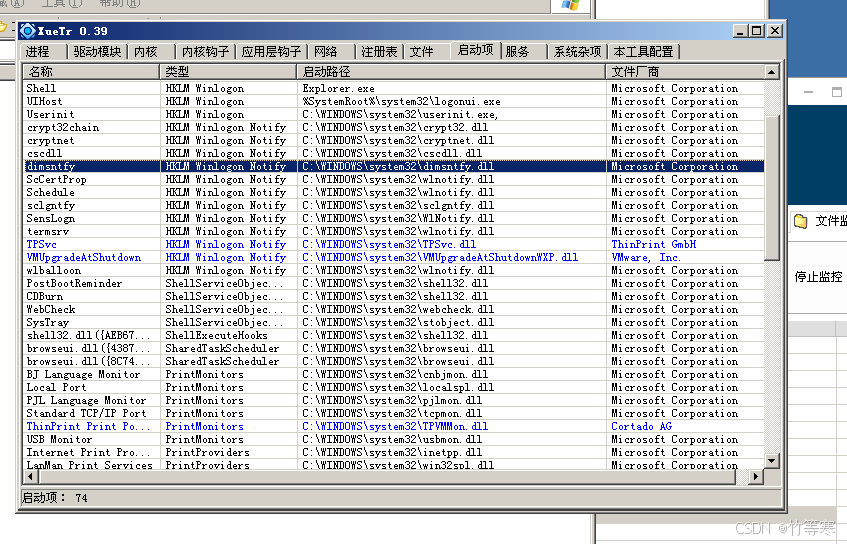Click the folder icon beside 文件监

click(x=801, y=221)
